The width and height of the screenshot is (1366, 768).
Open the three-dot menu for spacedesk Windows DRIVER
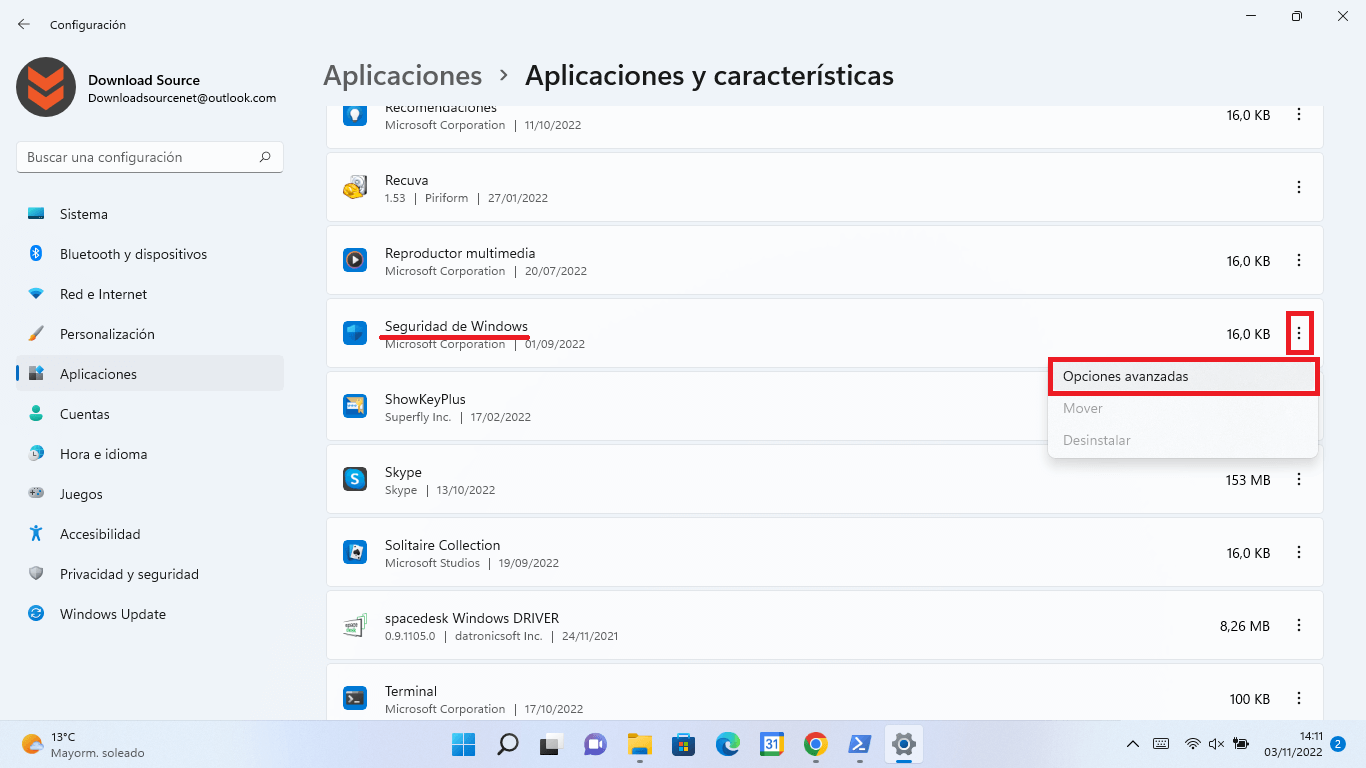[1299, 626]
